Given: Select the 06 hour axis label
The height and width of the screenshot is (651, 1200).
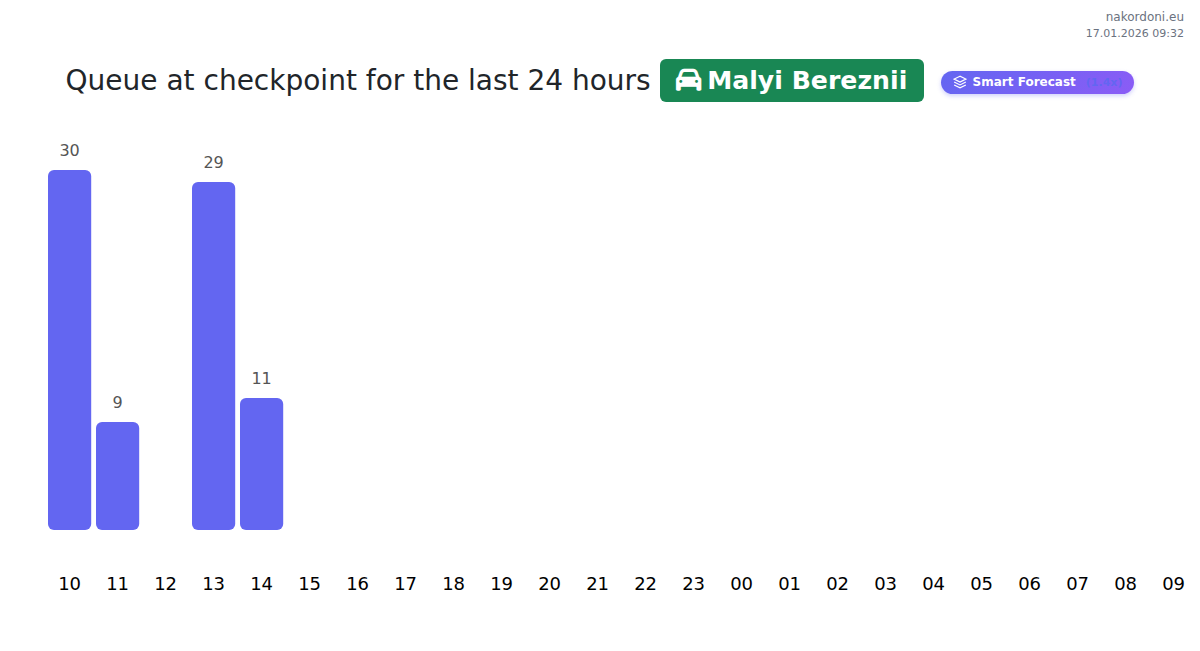Looking at the screenshot, I should pyautogui.click(x=1029, y=584).
